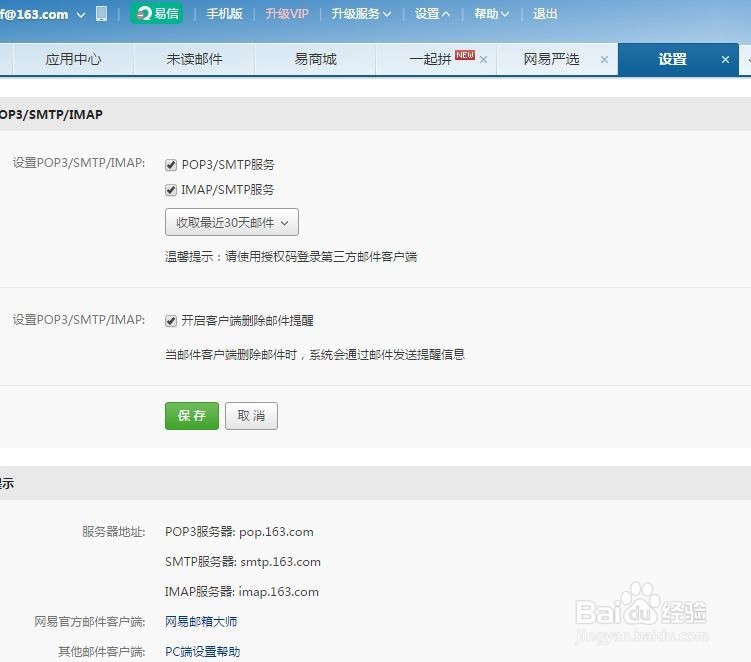Open the mobile phone icon in header
Image resolution: width=751 pixels, height=662 pixels.
point(101,13)
